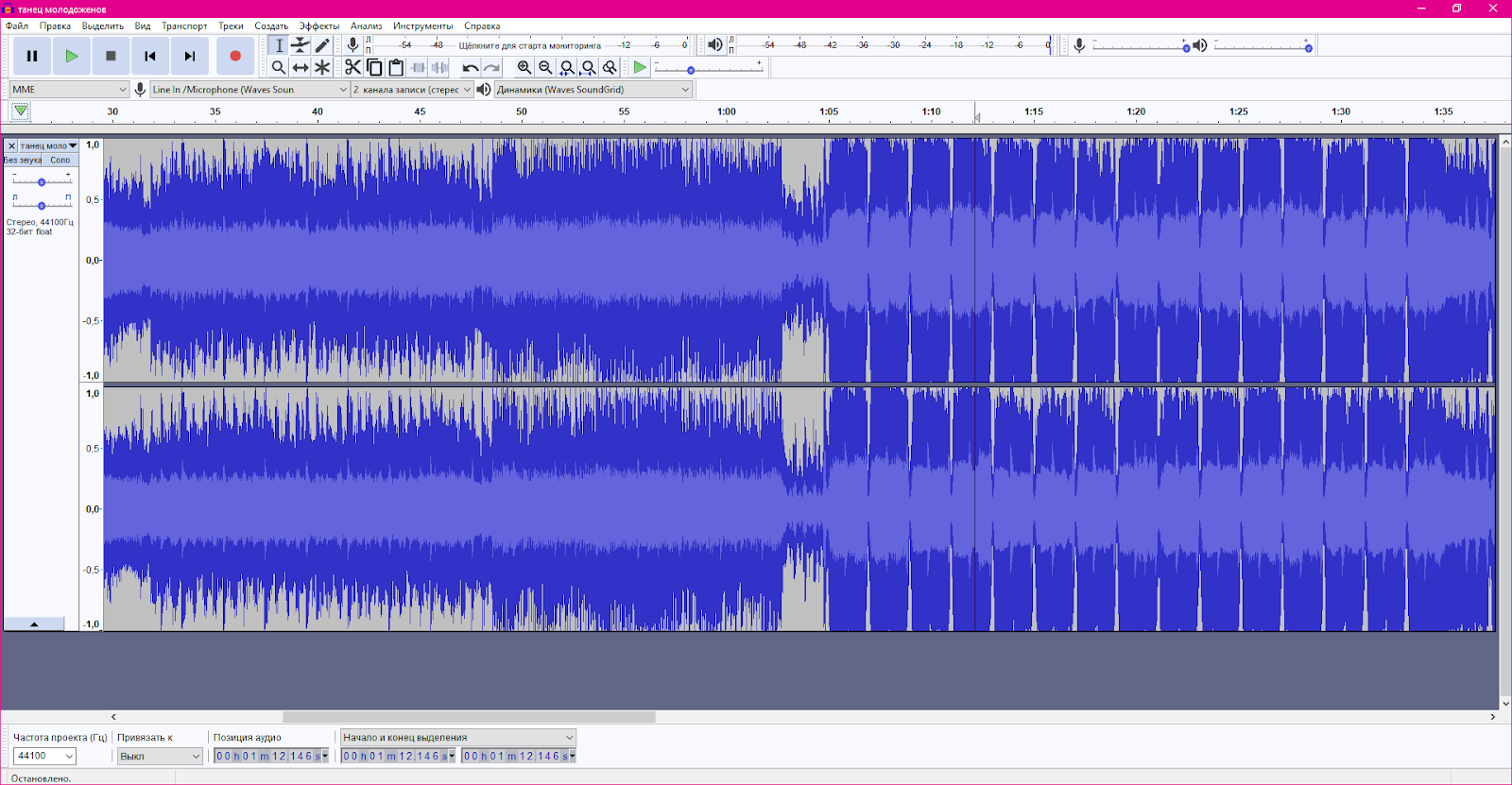
Task: Open the Line In/Microphone recording device dropdown
Action: click(x=250, y=90)
